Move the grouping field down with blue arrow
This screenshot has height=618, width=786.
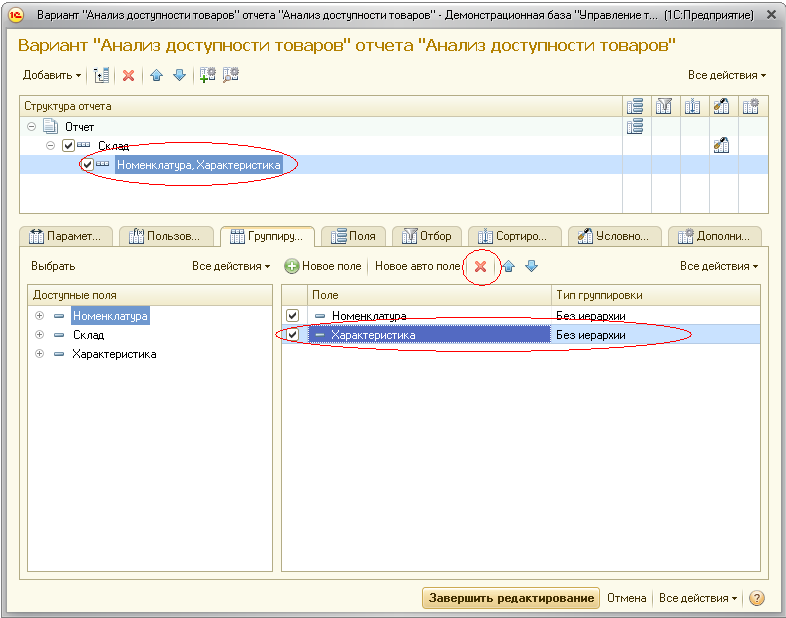click(x=531, y=266)
